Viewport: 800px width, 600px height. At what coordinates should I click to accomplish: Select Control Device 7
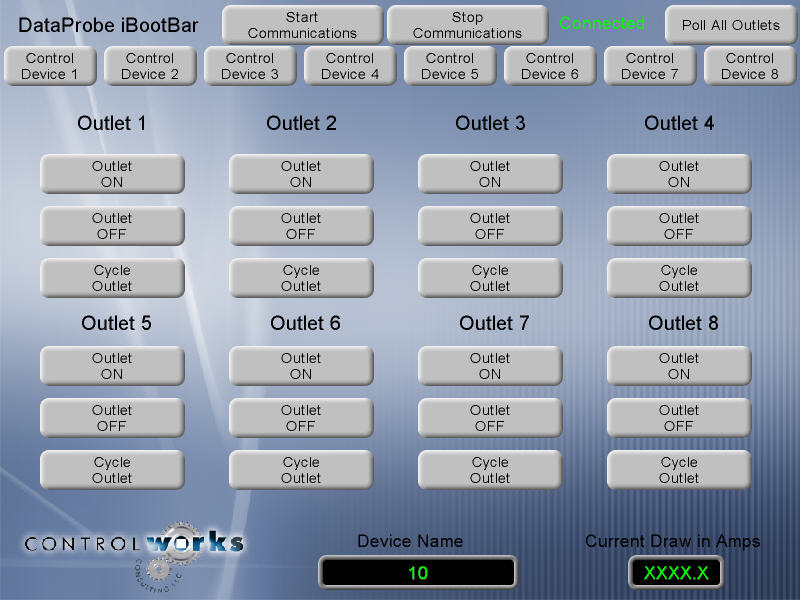tap(649, 66)
